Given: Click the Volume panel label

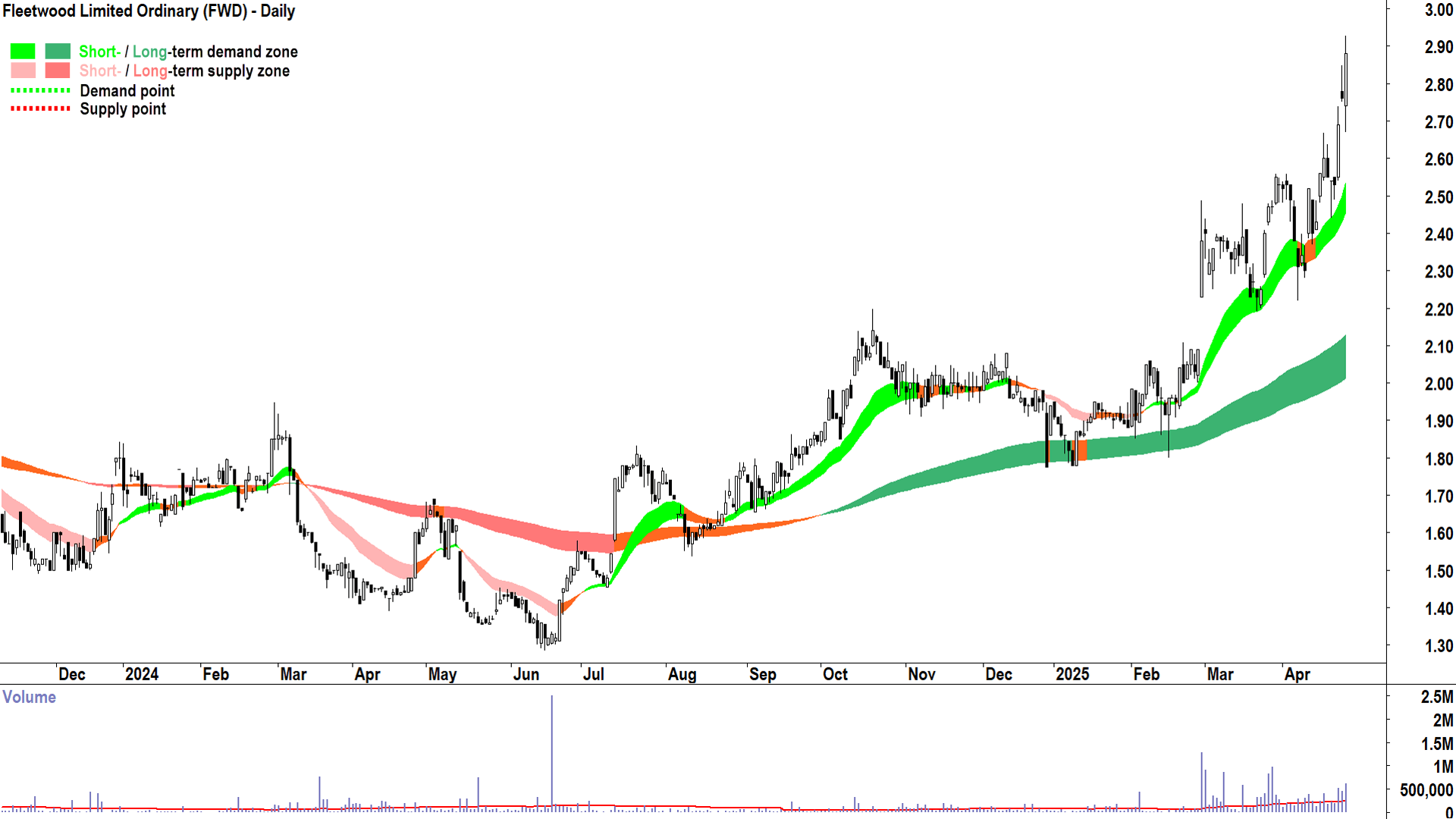Looking at the screenshot, I should click(x=29, y=697).
